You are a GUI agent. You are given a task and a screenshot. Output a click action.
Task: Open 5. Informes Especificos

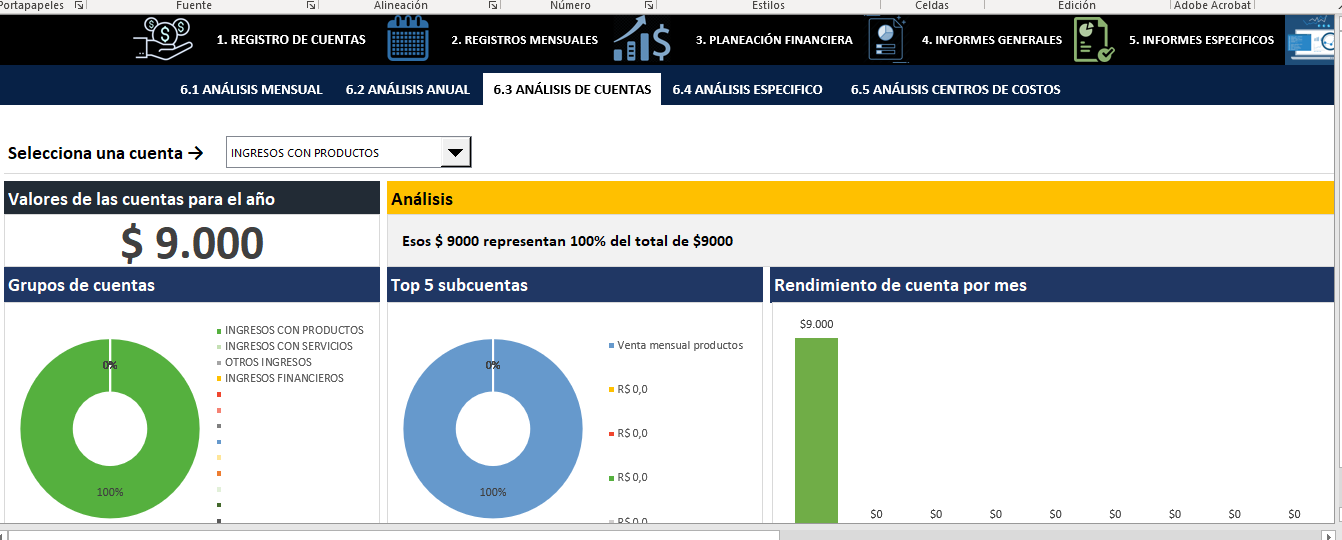[x=1201, y=40]
